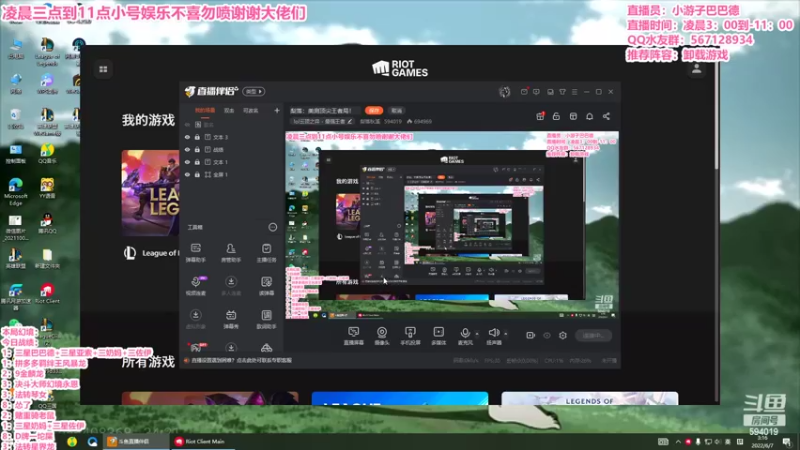
Task: Add 手机投屏 phone cast source
Action: click(x=410, y=336)
